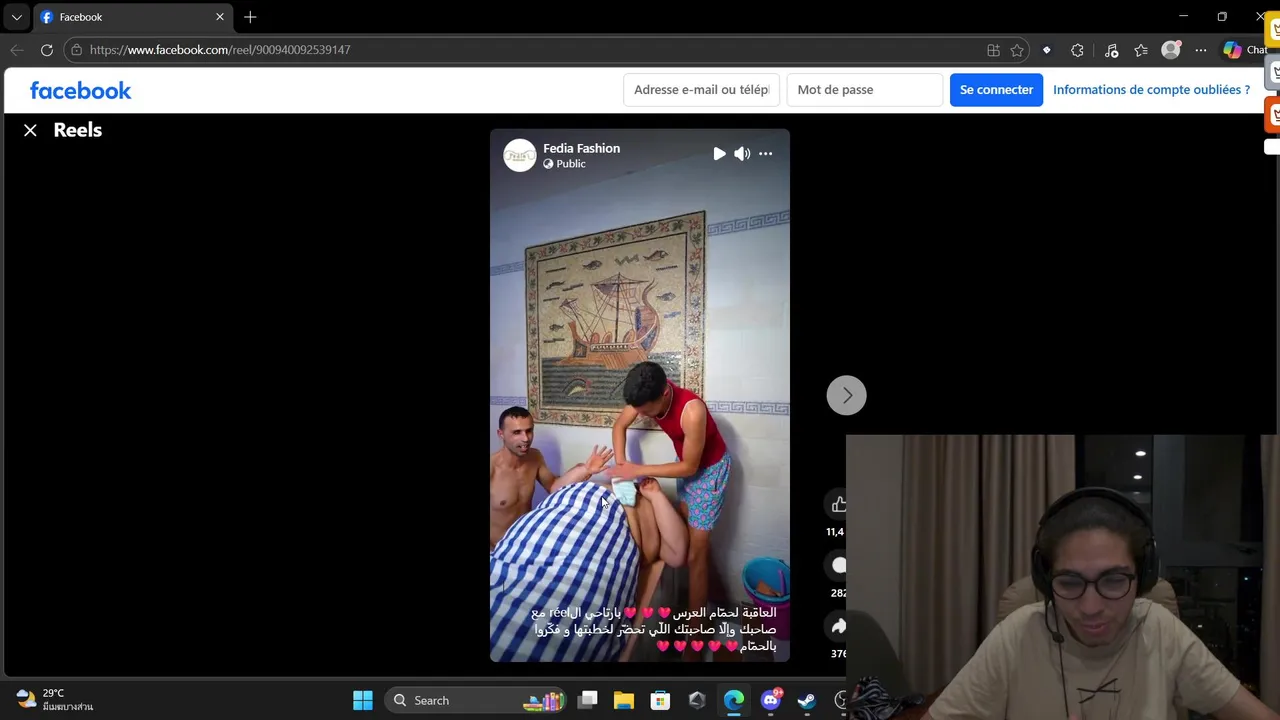This screenshot has width=1280, height=720.
Task: Mute the reel's audio
Action: click(x=742, y=154)
